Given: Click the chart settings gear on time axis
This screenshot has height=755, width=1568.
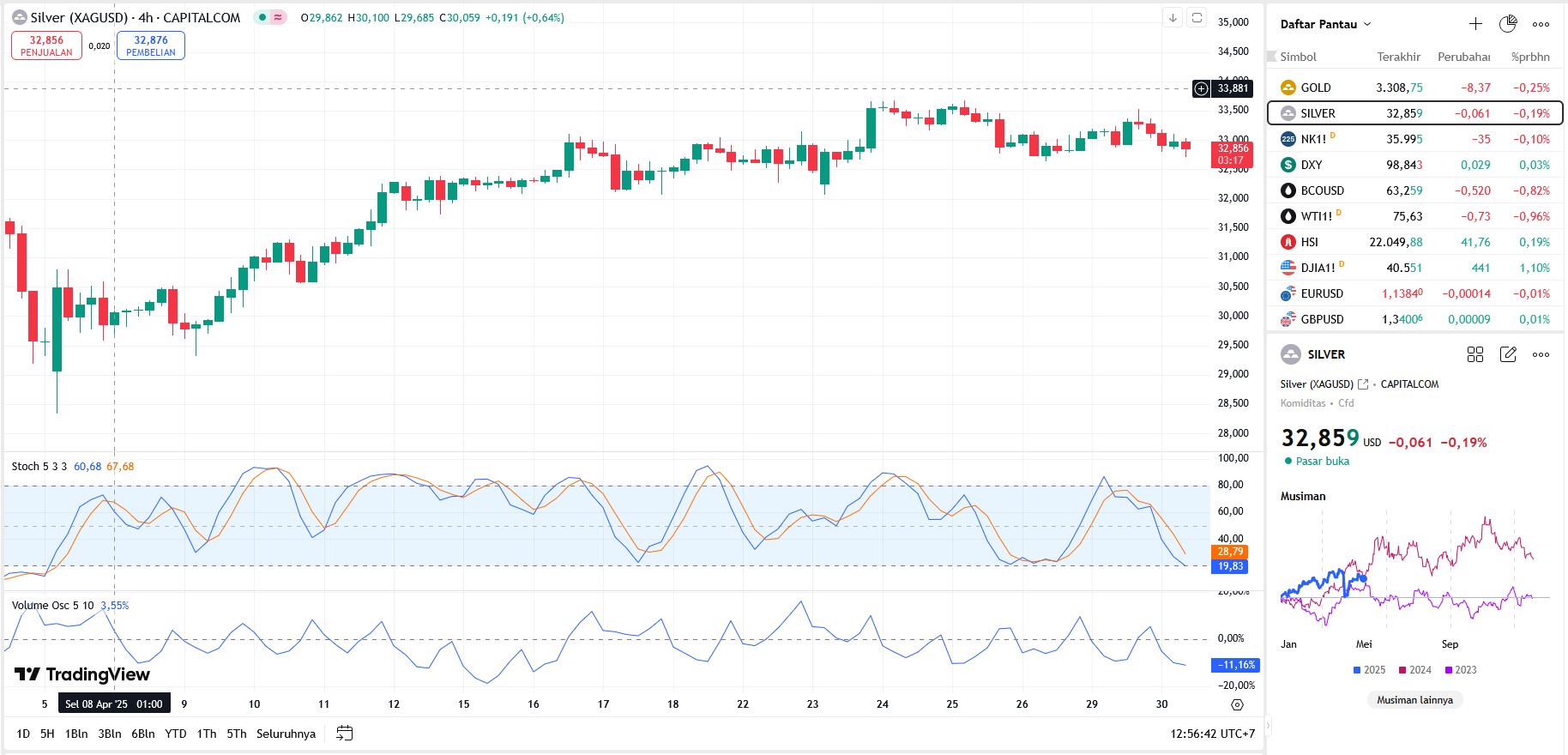Looking at the screenshot, I should [1237, 704].
